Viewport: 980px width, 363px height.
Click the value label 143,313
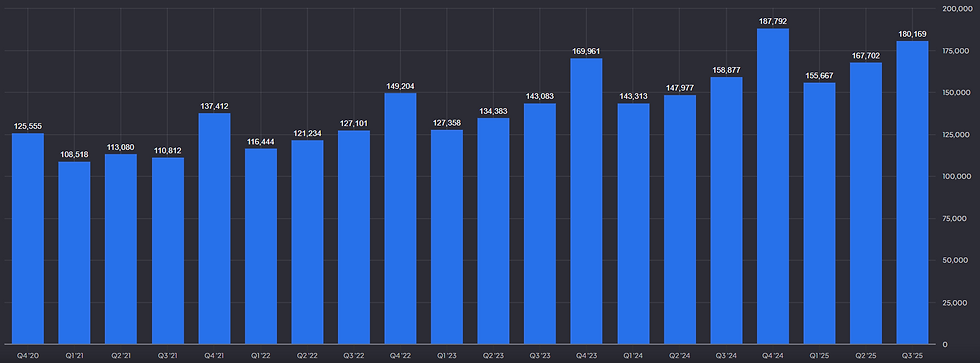pyautogui.click(x=633, y=96)
